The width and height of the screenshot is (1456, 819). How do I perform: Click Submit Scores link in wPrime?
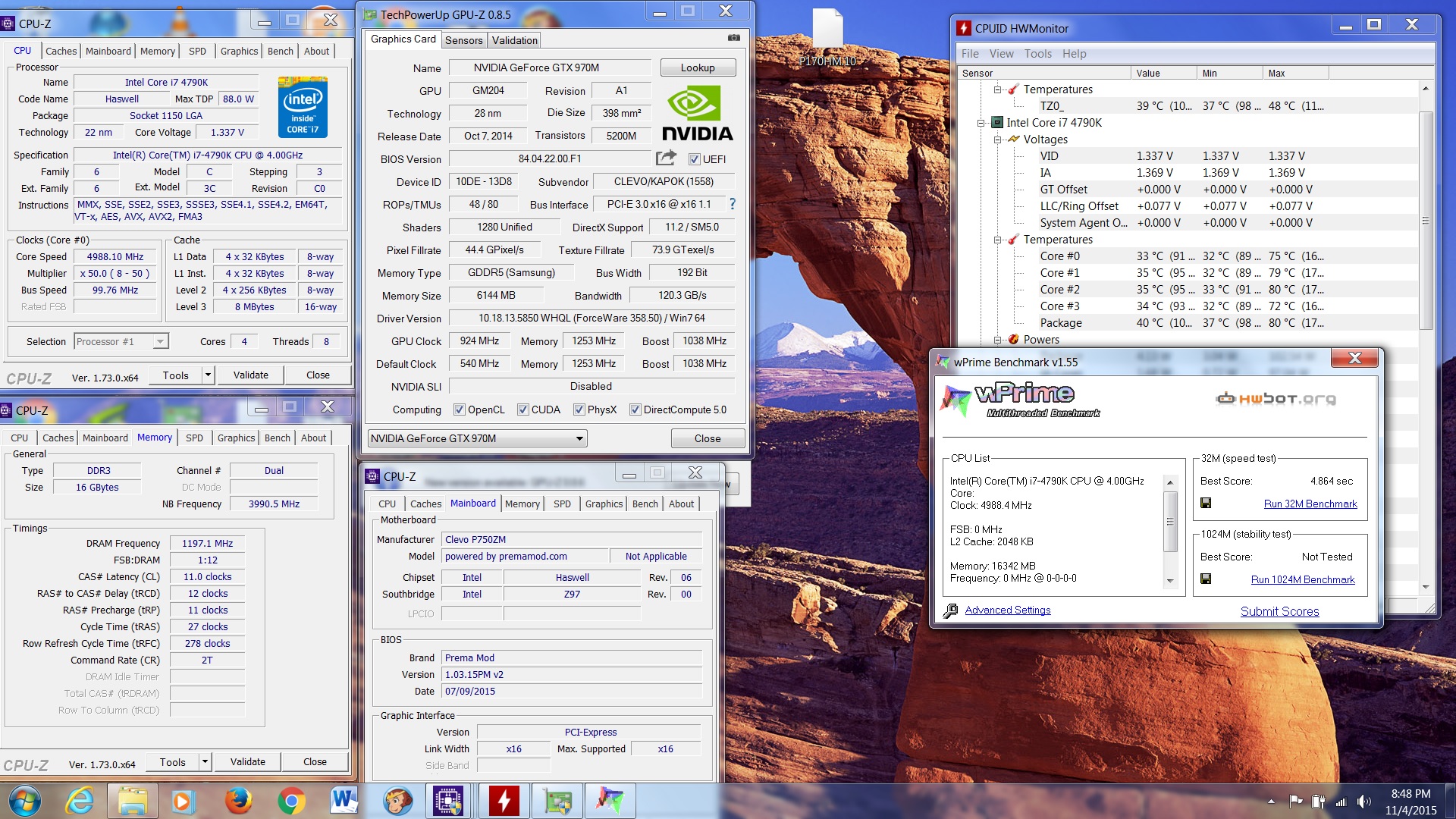[x=1279, y=611]
